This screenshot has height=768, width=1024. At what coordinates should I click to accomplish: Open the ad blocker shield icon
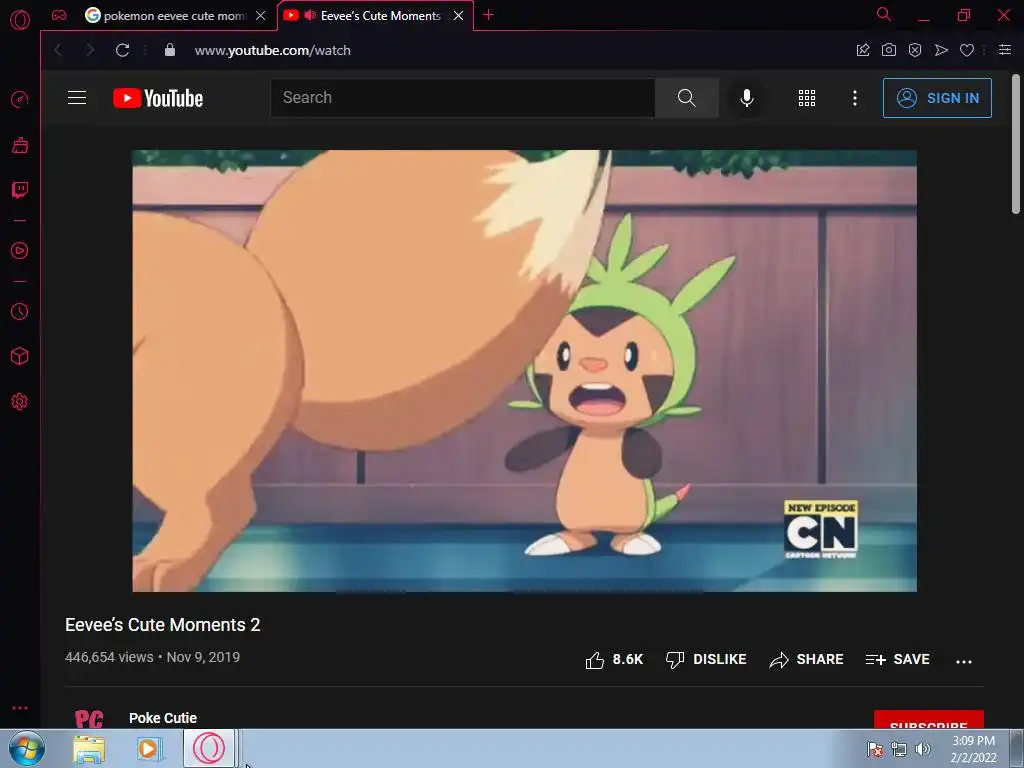coord(915,50)
